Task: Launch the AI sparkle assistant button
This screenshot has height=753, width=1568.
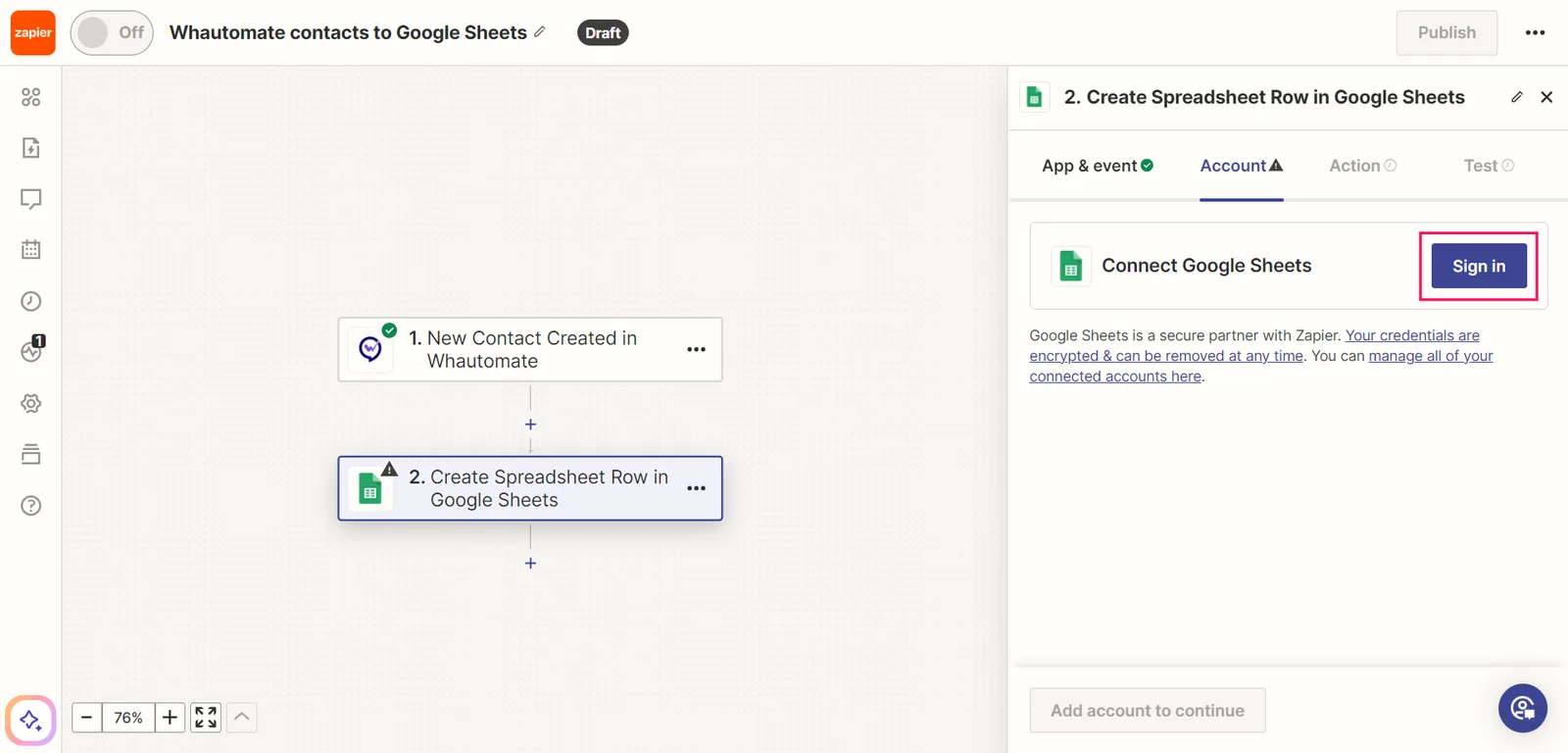Action: (x=30, y=721)
